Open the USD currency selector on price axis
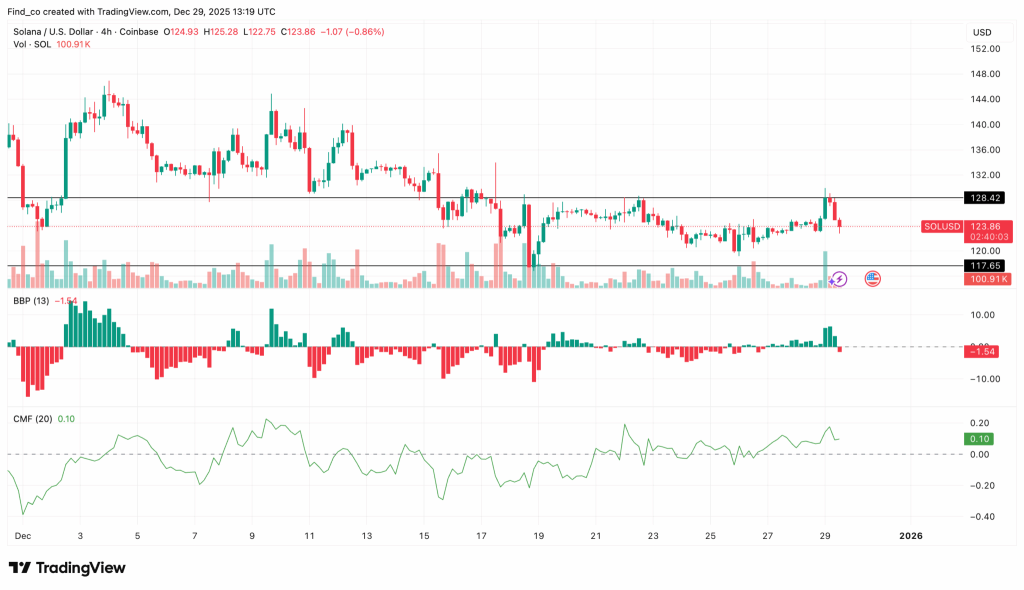This screenshot has width=1024, height=590. [981, 32]
